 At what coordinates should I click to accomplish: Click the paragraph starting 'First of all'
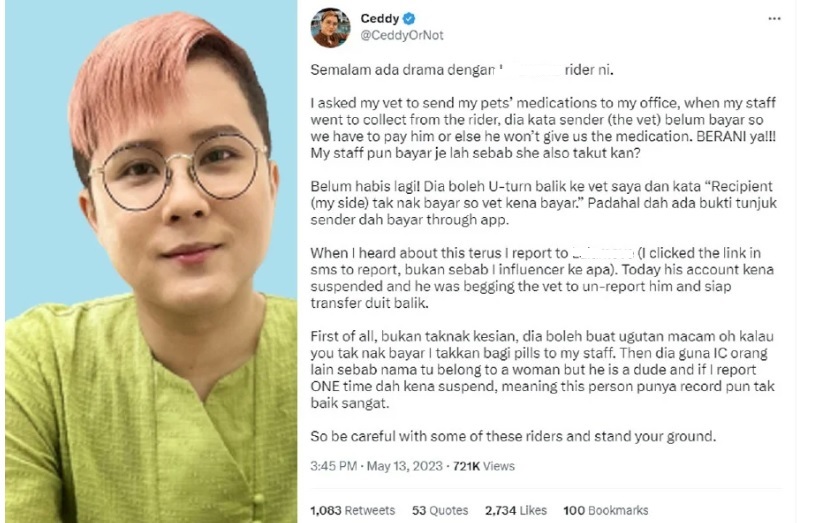coord(543,369)
